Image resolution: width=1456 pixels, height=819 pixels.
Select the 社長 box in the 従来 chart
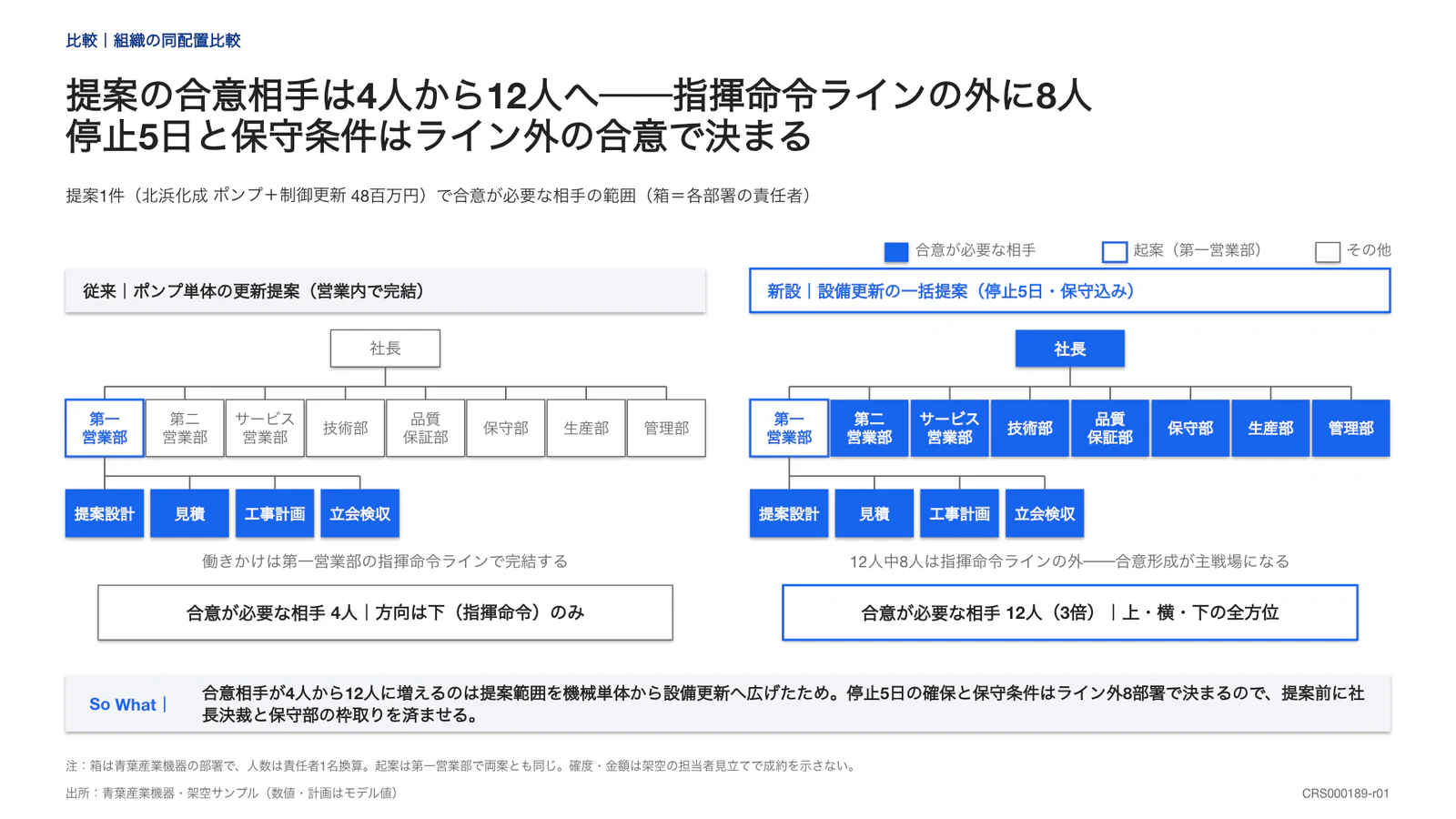tap(385, 349)
